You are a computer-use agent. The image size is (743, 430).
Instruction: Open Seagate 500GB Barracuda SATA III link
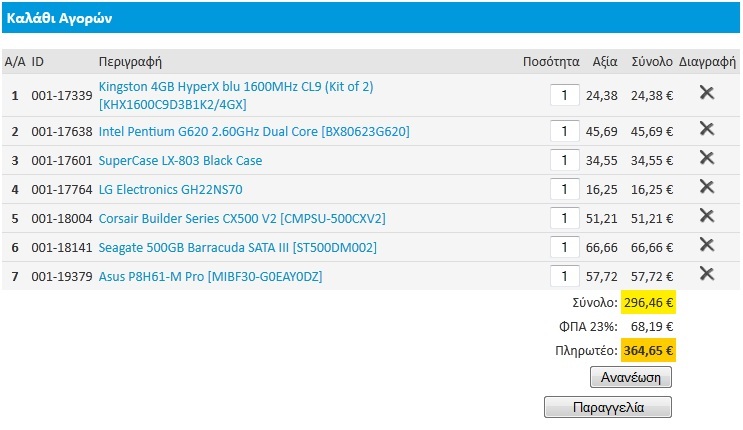click(x=237, y=247)
